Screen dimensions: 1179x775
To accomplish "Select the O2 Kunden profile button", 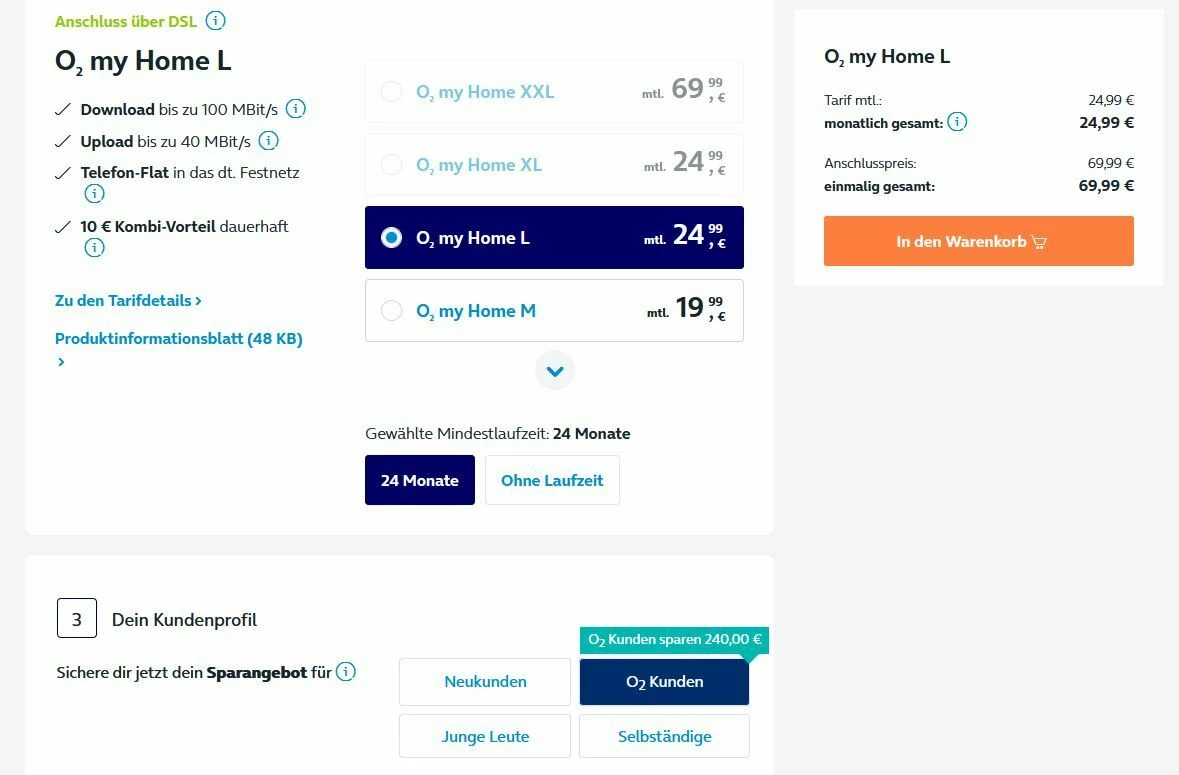I will (x=664, y=682).
